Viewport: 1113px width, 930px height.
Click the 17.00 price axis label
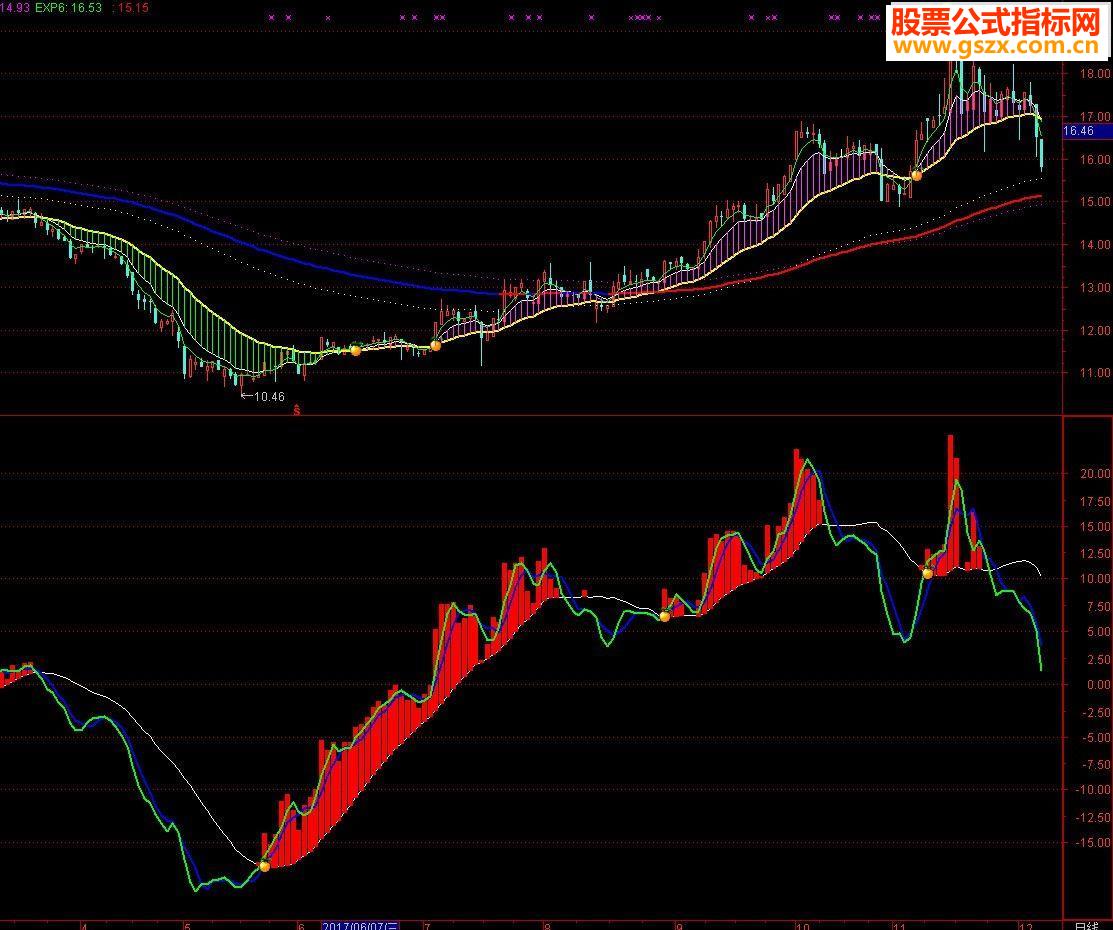(x=1094, y=116)
